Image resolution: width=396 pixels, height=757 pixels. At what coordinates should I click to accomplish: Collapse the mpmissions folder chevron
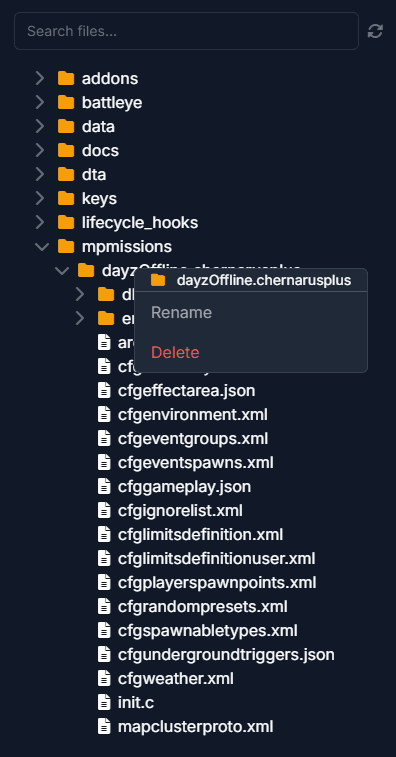42,247
